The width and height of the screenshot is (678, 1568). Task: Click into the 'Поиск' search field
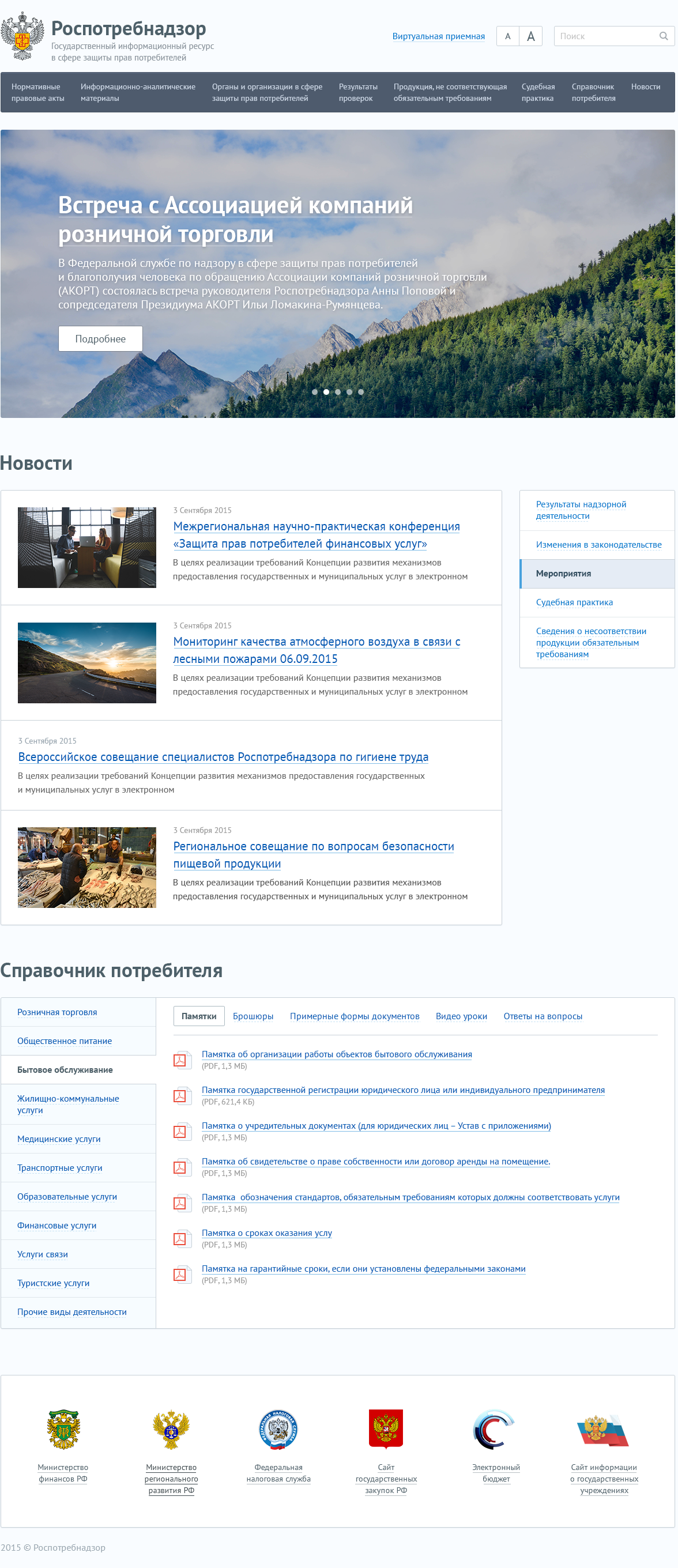605,36
